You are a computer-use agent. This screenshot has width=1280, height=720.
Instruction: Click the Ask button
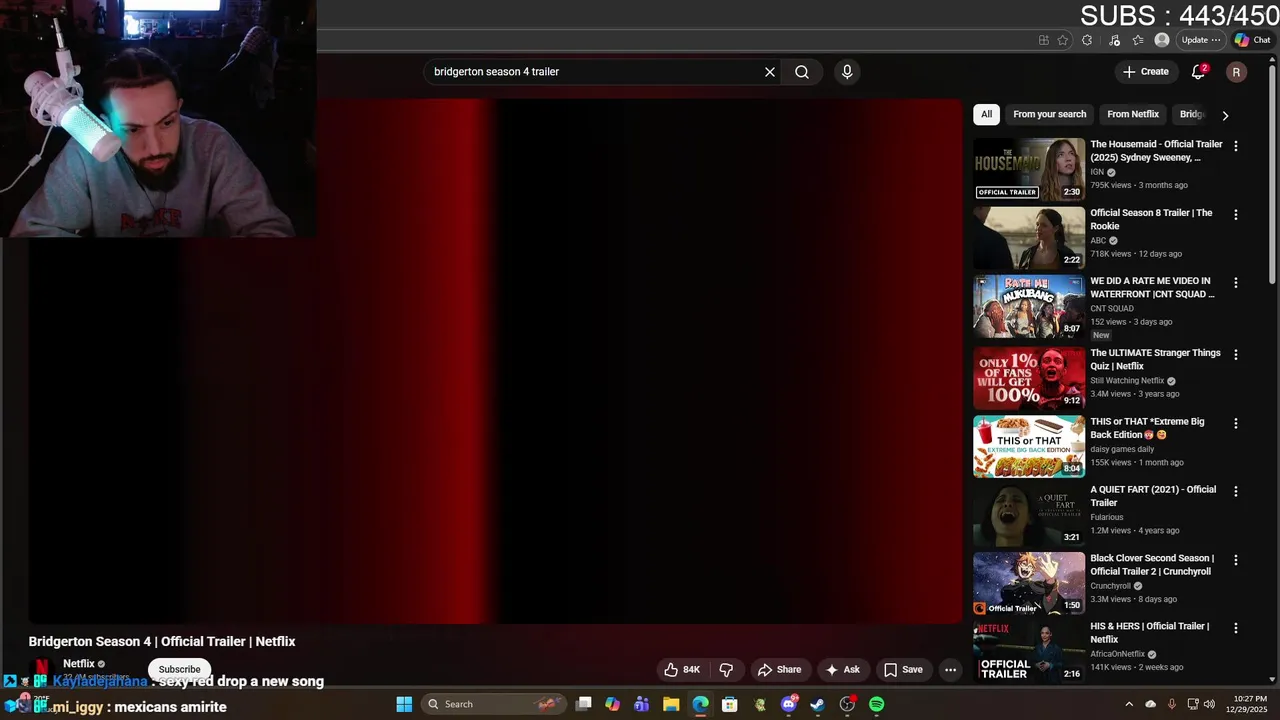click(842, 670)
